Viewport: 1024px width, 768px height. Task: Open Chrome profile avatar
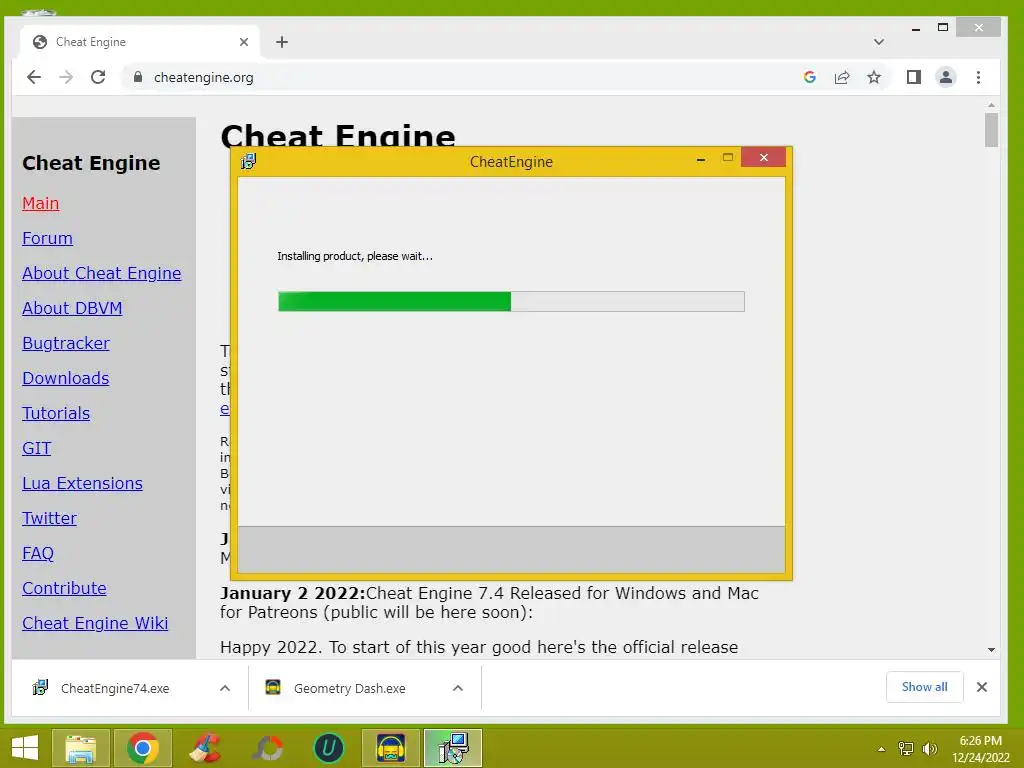pos(946,77)
